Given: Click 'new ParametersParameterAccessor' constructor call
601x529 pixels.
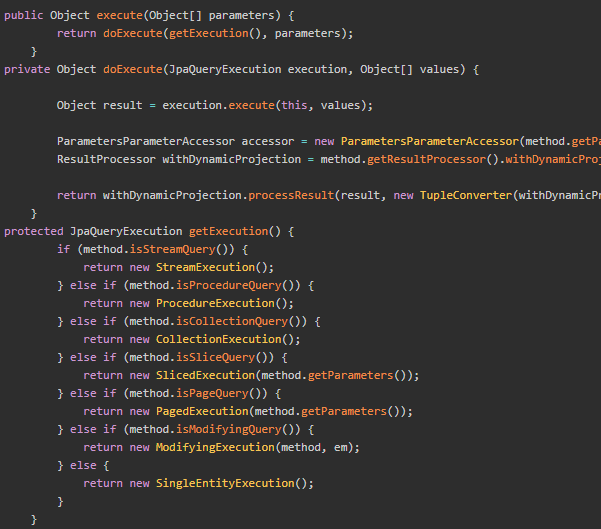Looking at the screenshot, I should [x=417, y=141].
